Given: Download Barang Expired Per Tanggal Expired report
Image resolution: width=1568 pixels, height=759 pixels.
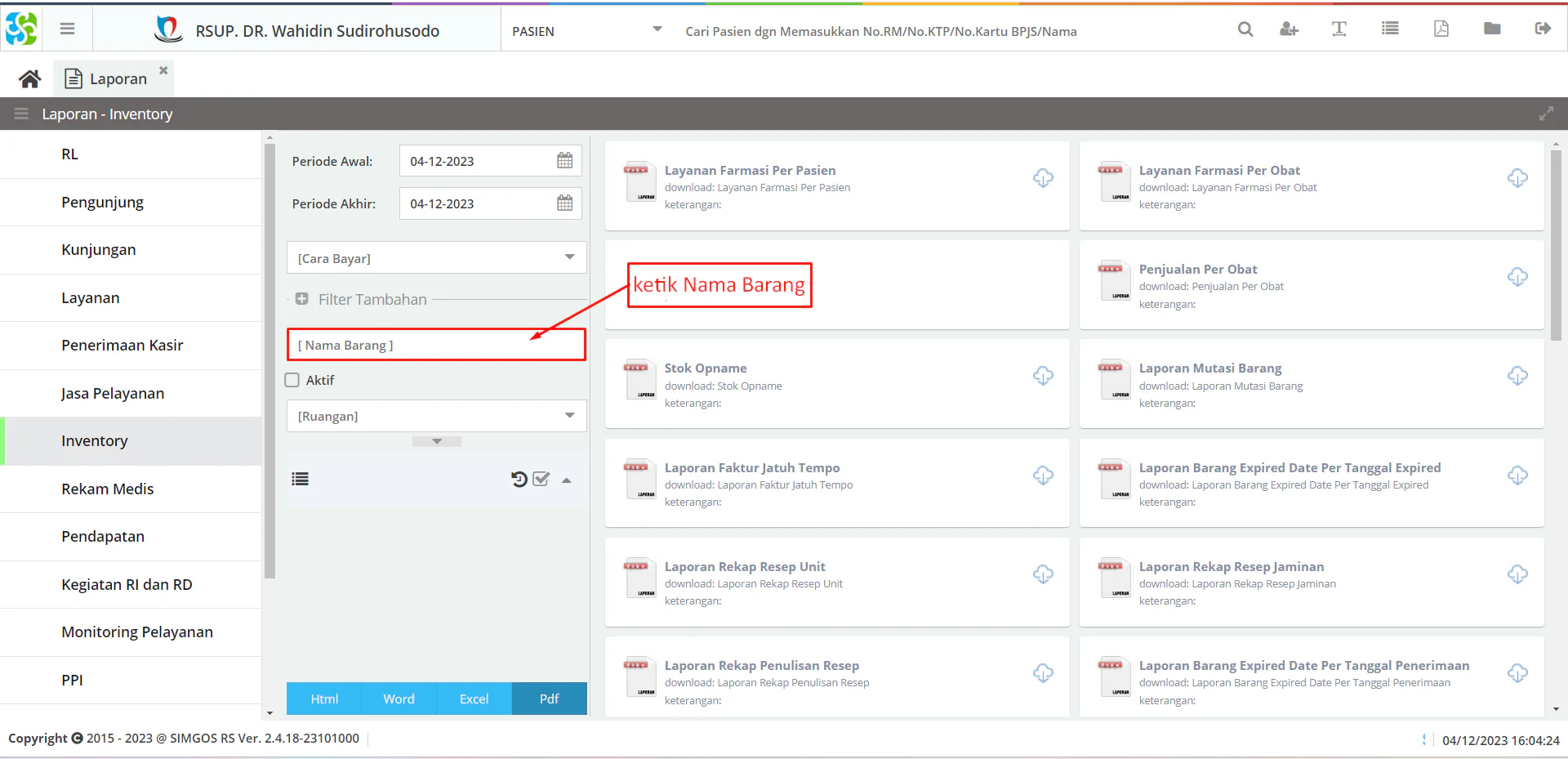Looking at the screenshot, I should point(1517,475).
